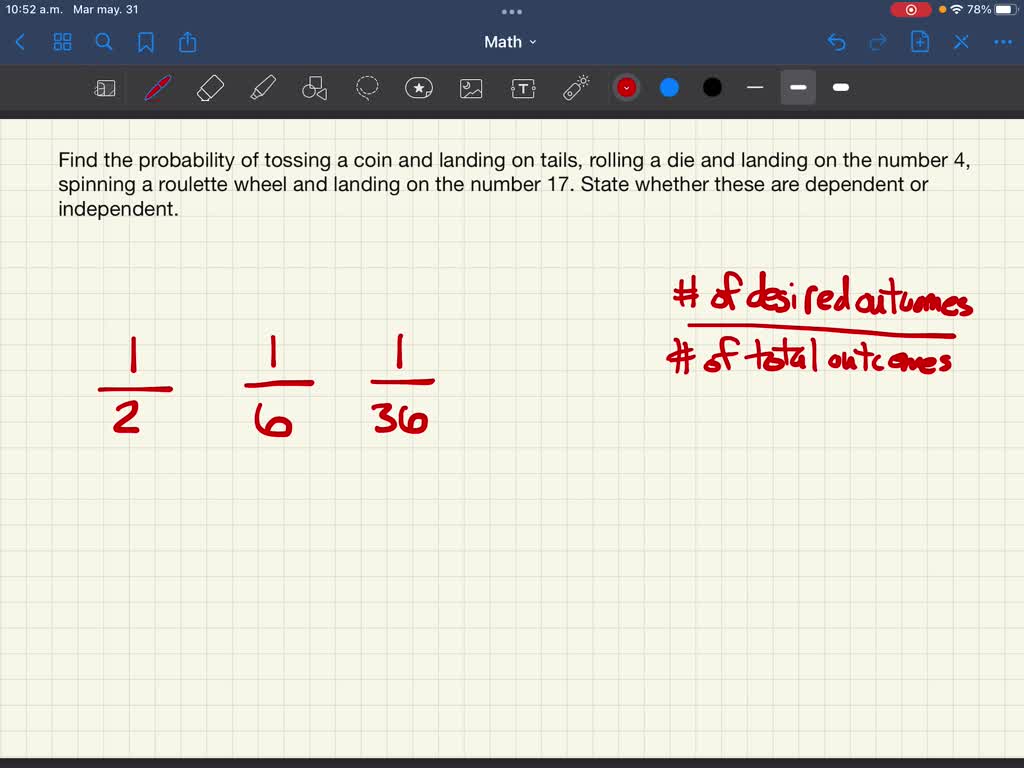Undo the last stroke
Screen dimensions: 1024x768
[837, 42]
